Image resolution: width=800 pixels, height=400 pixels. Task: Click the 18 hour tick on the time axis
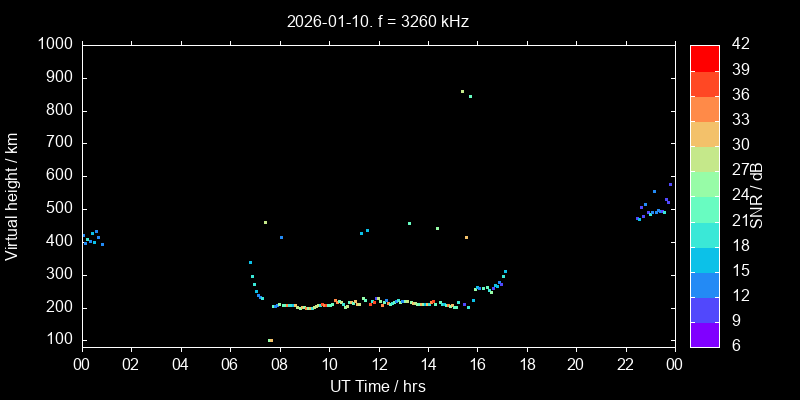click(527, 364)
